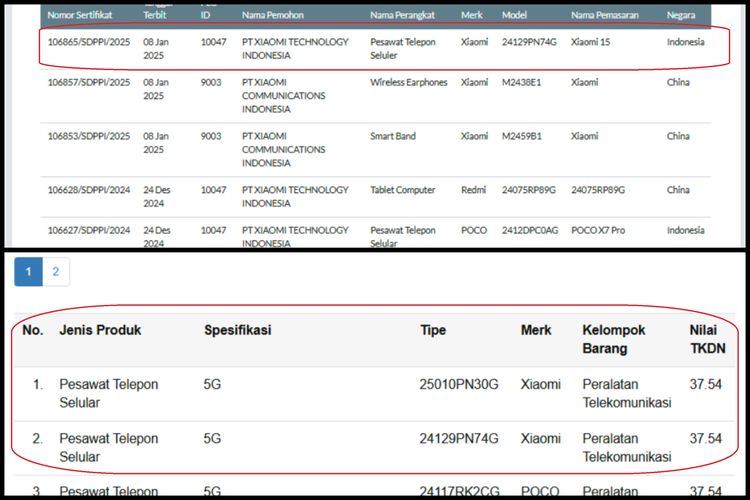
Task: Click the Nama Pemasaran column header
Action: [x=605, y=15]
